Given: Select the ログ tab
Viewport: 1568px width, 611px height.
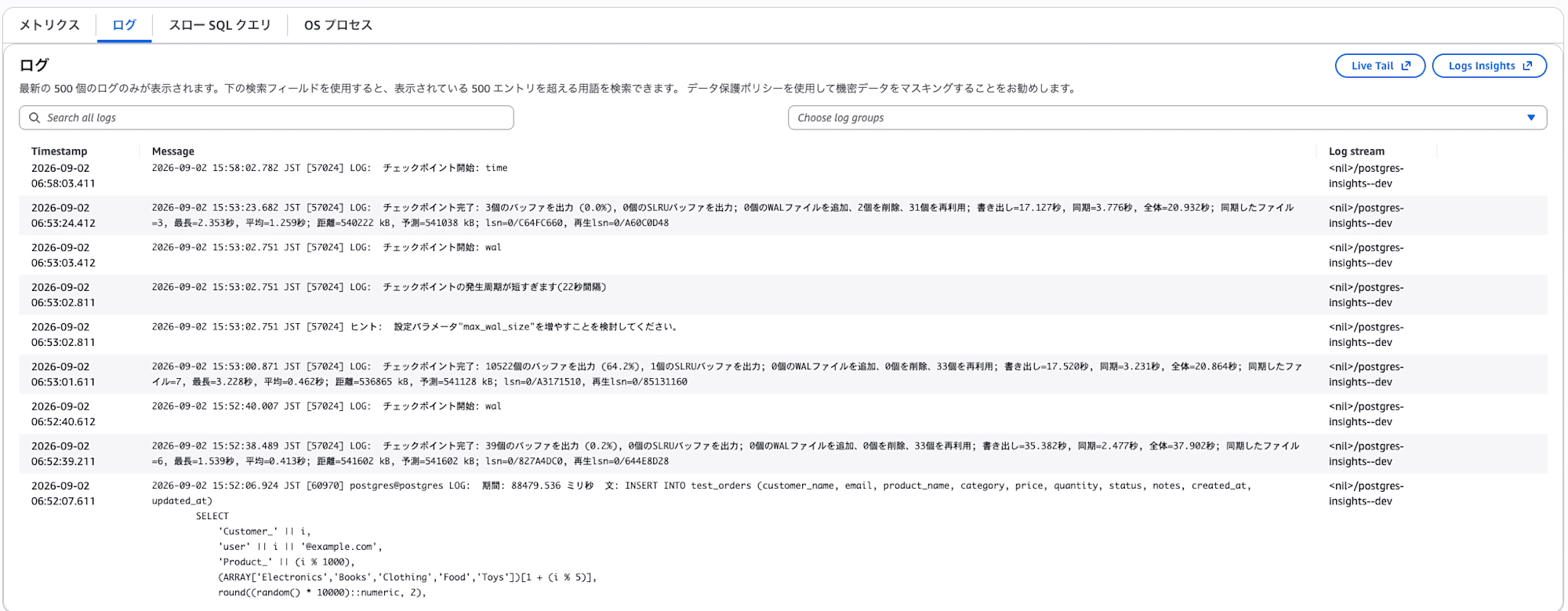Looking at the screenshot, I should pos(124,25).
